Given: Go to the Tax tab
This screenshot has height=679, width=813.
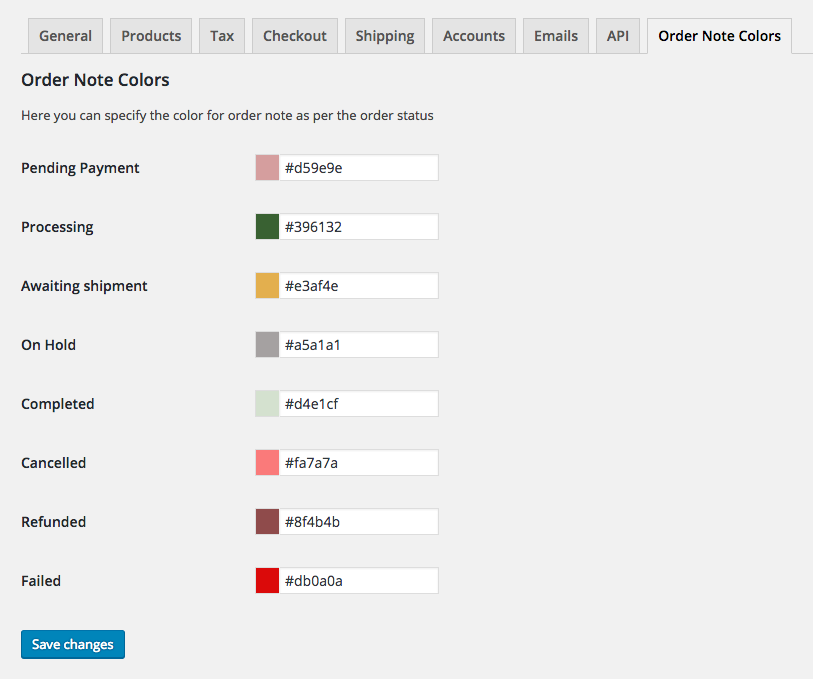Looking at the screenshot, I should [x=222, y=36].
